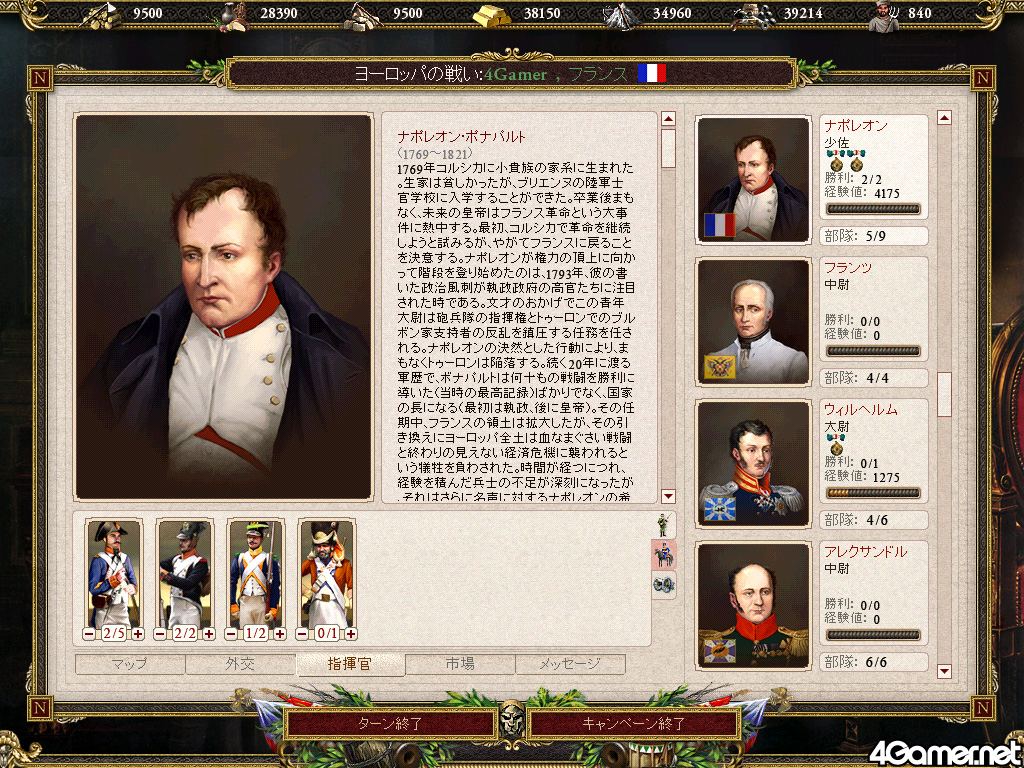
Task: Open the 外交 tab
Action: click(240, 665)
